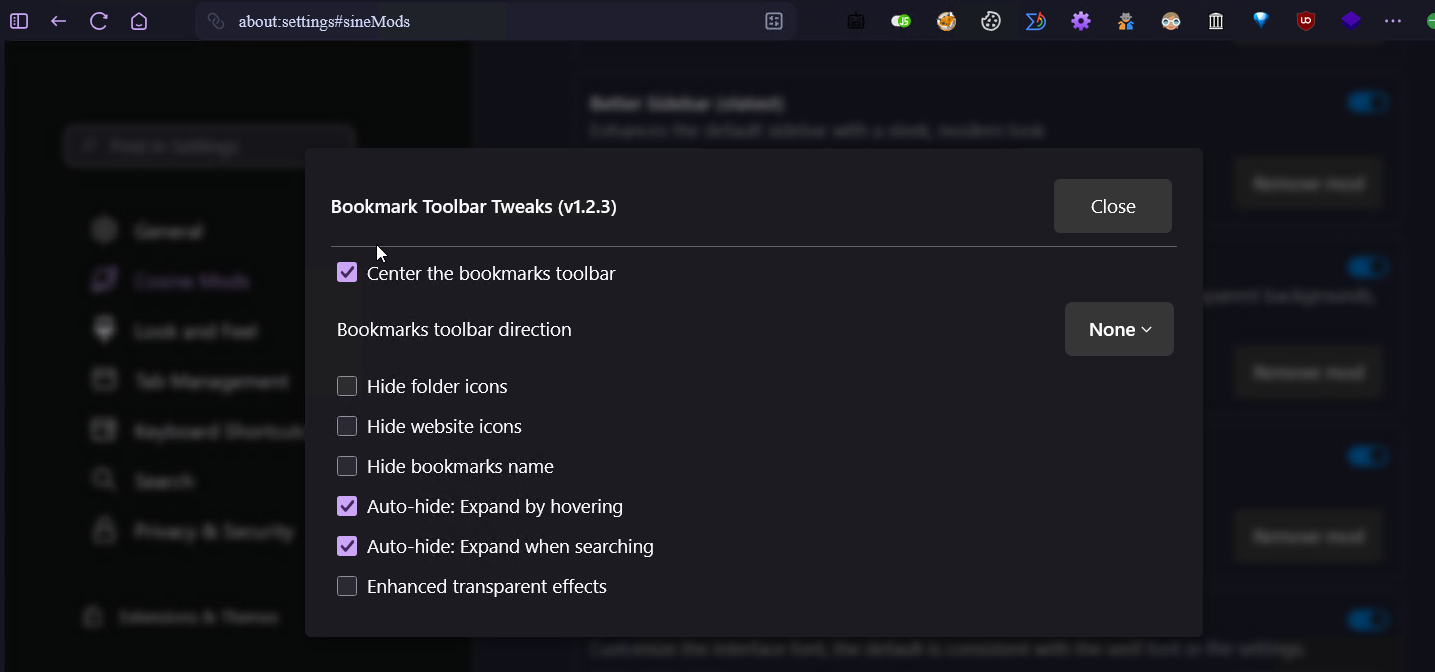Select General in the settings sidebar
The height and width of the screenshot is (672, 1435).
click(169, 230)
